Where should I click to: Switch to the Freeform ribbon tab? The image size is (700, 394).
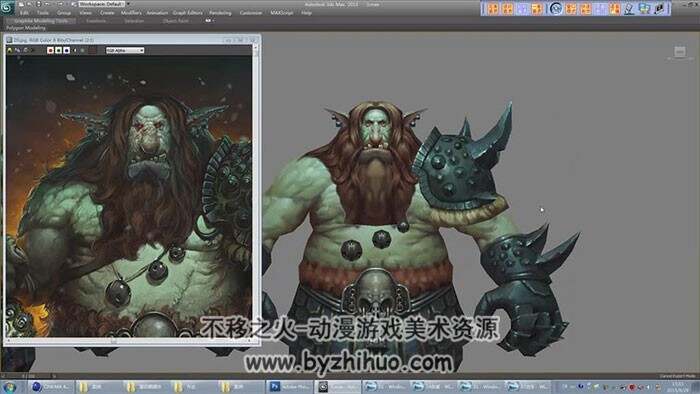click(96, 21)
